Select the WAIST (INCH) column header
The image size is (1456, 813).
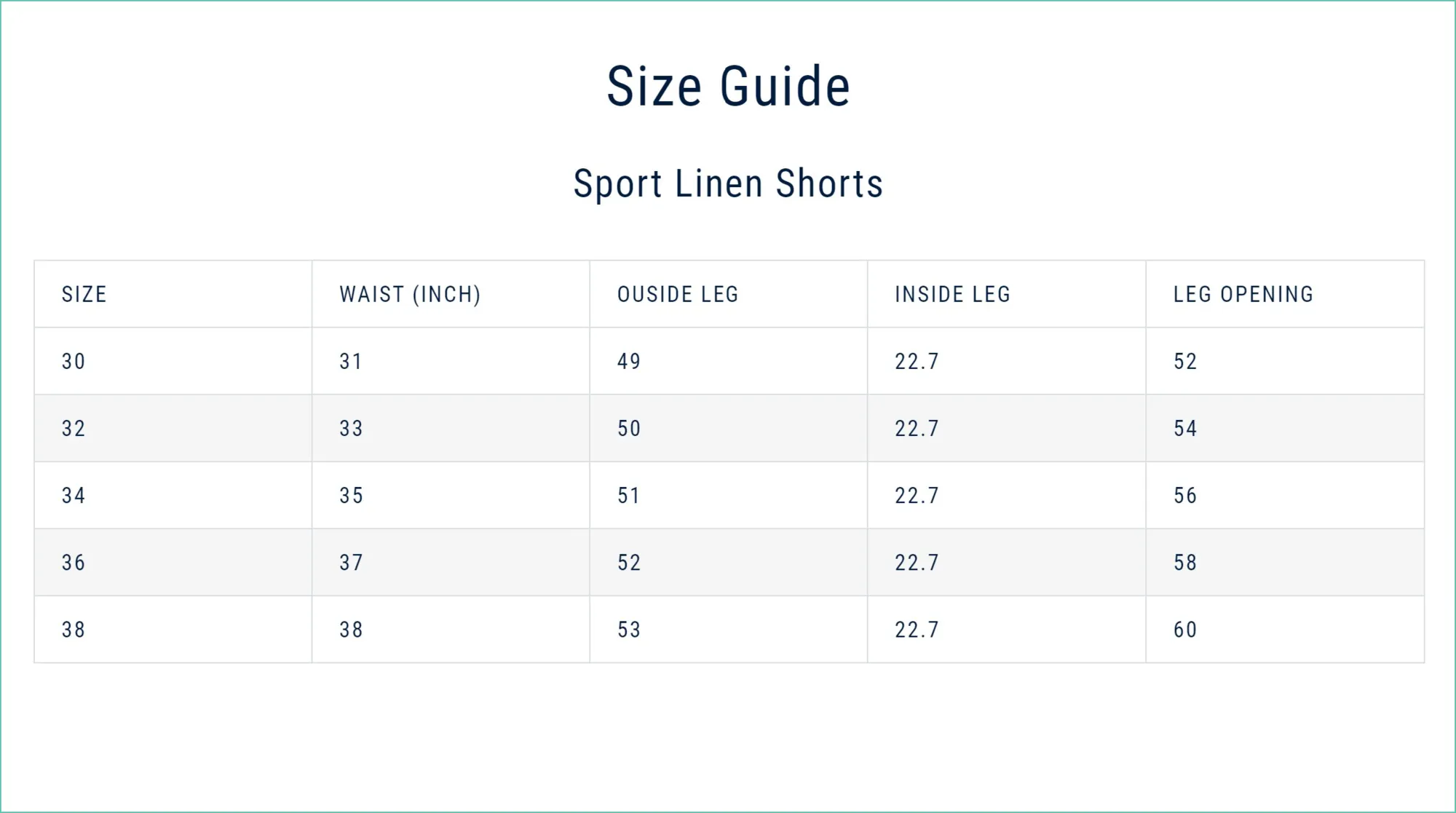(410, 294)
